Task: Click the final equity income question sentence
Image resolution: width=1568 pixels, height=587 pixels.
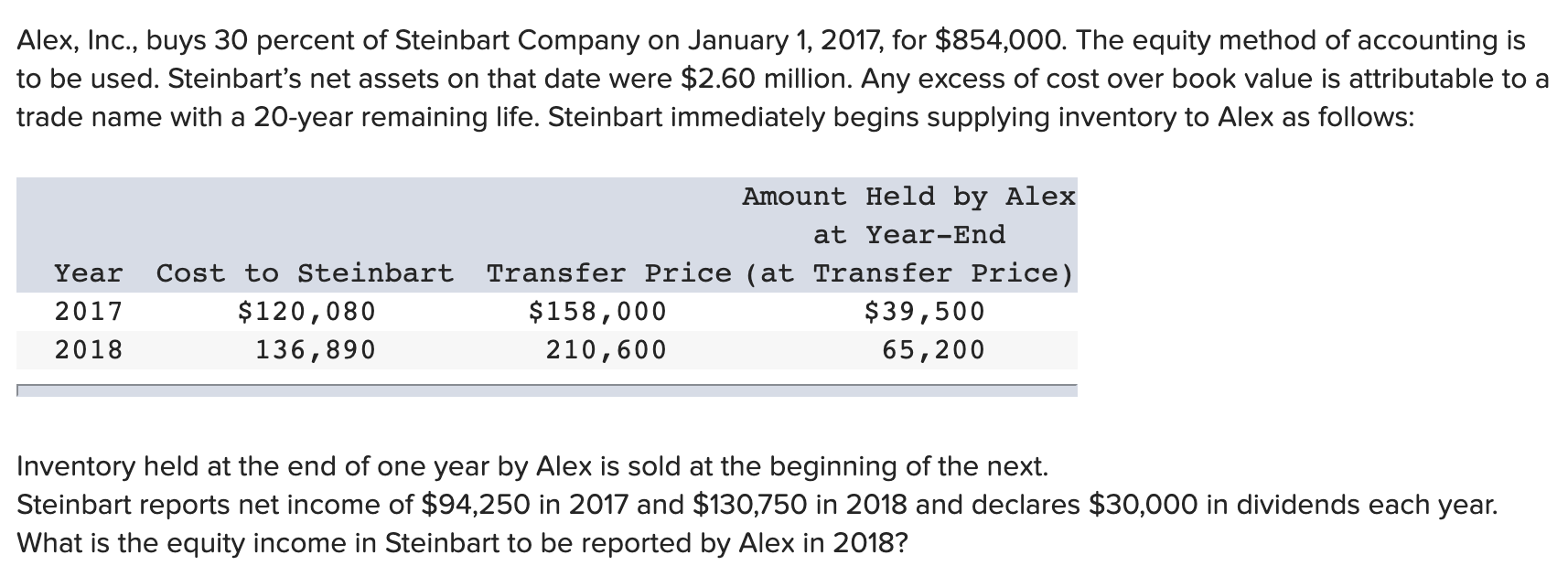Action: [463, 543]
